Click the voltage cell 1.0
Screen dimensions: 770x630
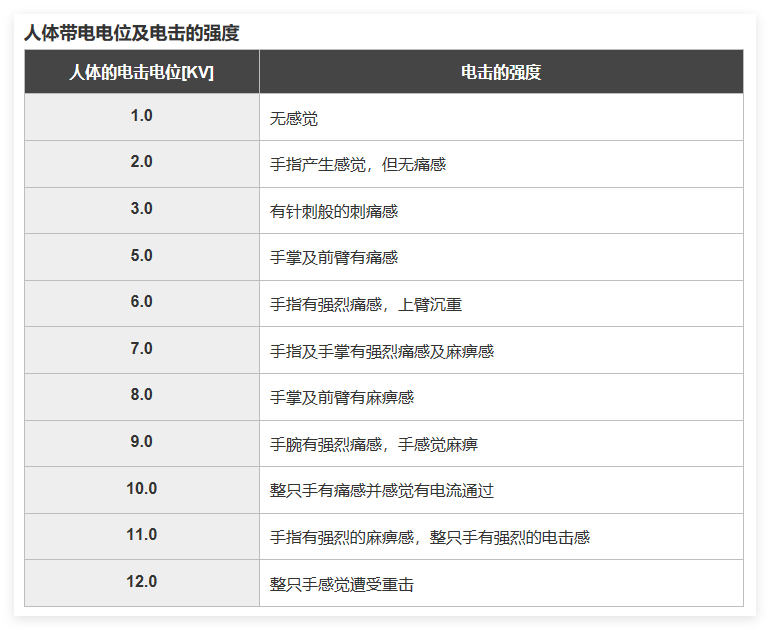tap(141, 117)
